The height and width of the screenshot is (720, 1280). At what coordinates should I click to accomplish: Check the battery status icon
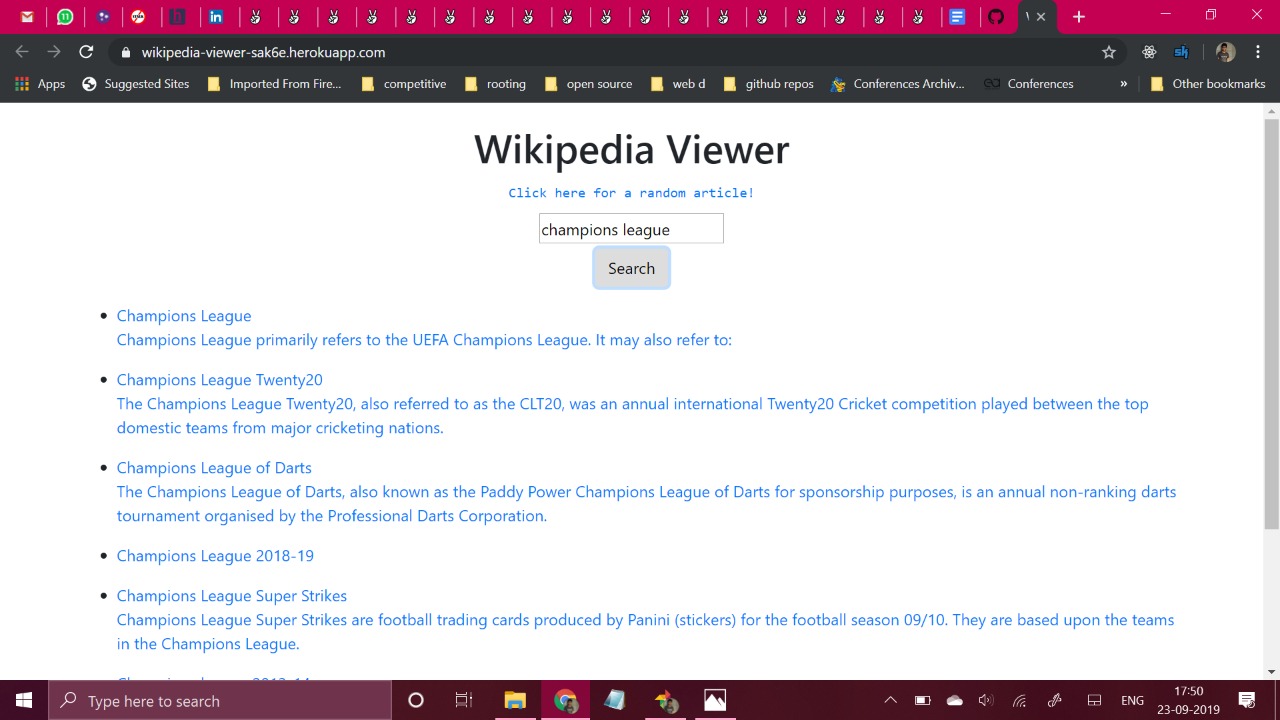click(923, 700)
